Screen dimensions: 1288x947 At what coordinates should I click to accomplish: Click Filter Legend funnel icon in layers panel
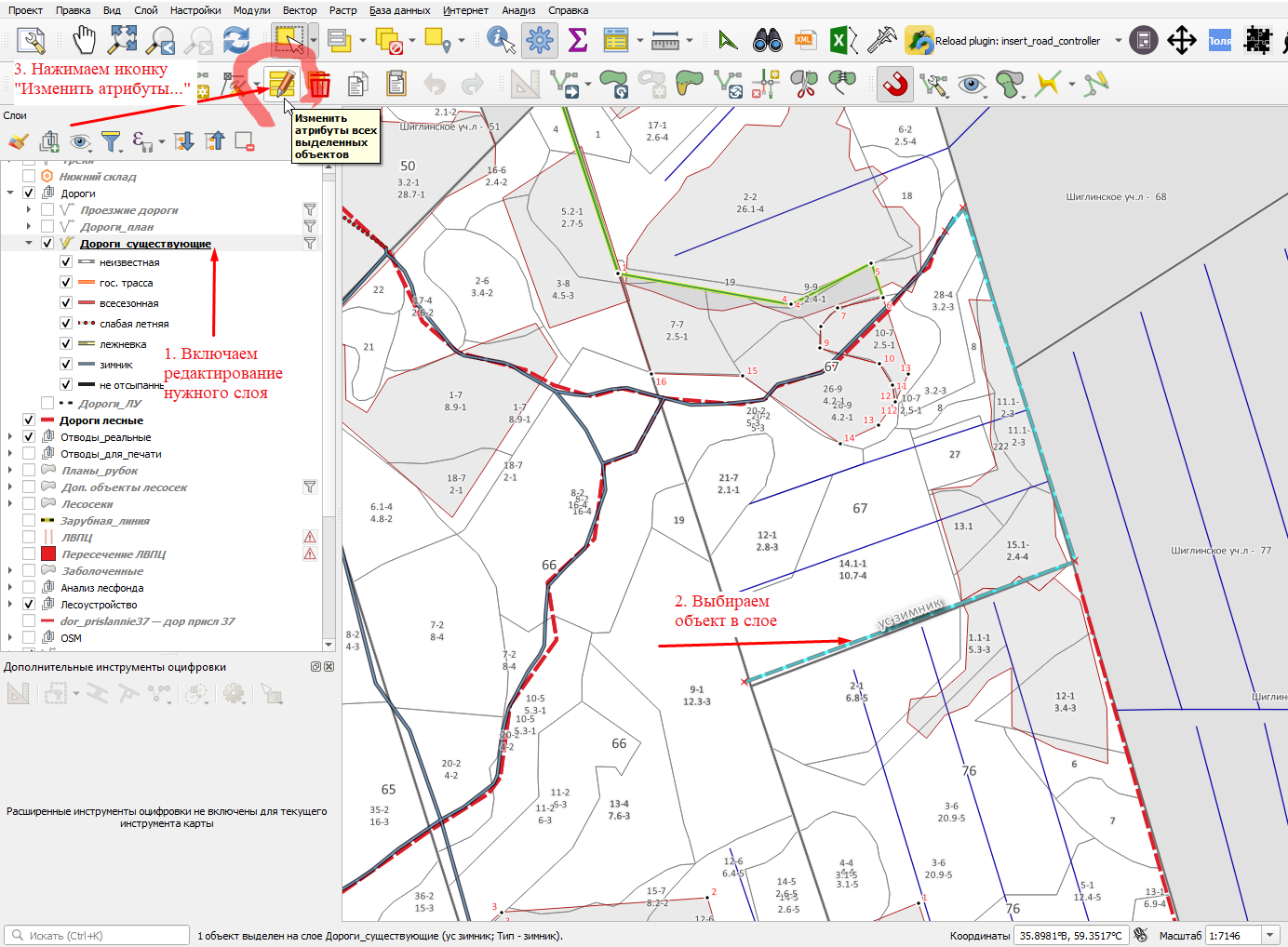pos(111,141)
